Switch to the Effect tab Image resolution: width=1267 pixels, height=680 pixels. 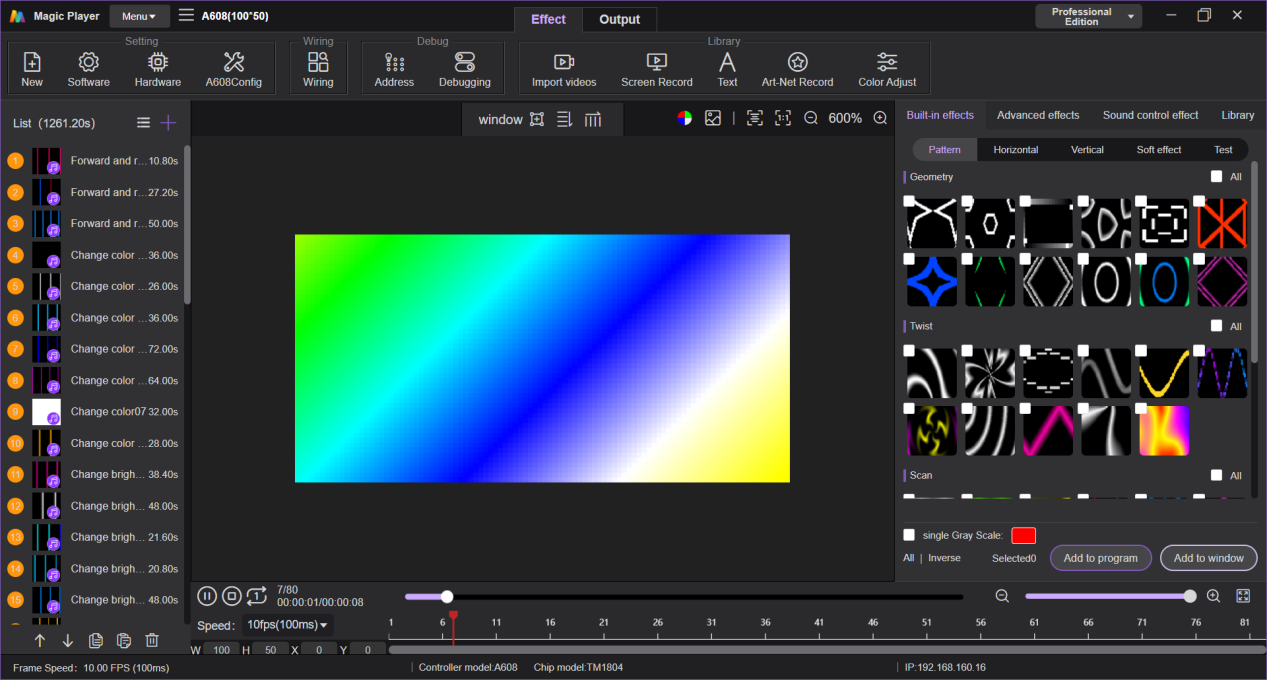548,19
